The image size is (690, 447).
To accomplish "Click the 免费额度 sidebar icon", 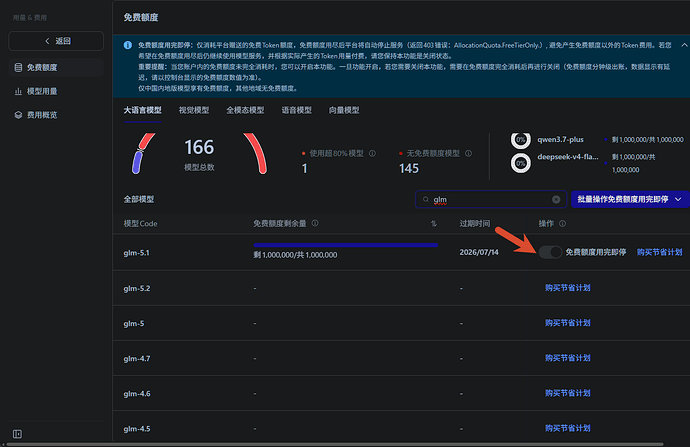I will click(x=18, y=67).
